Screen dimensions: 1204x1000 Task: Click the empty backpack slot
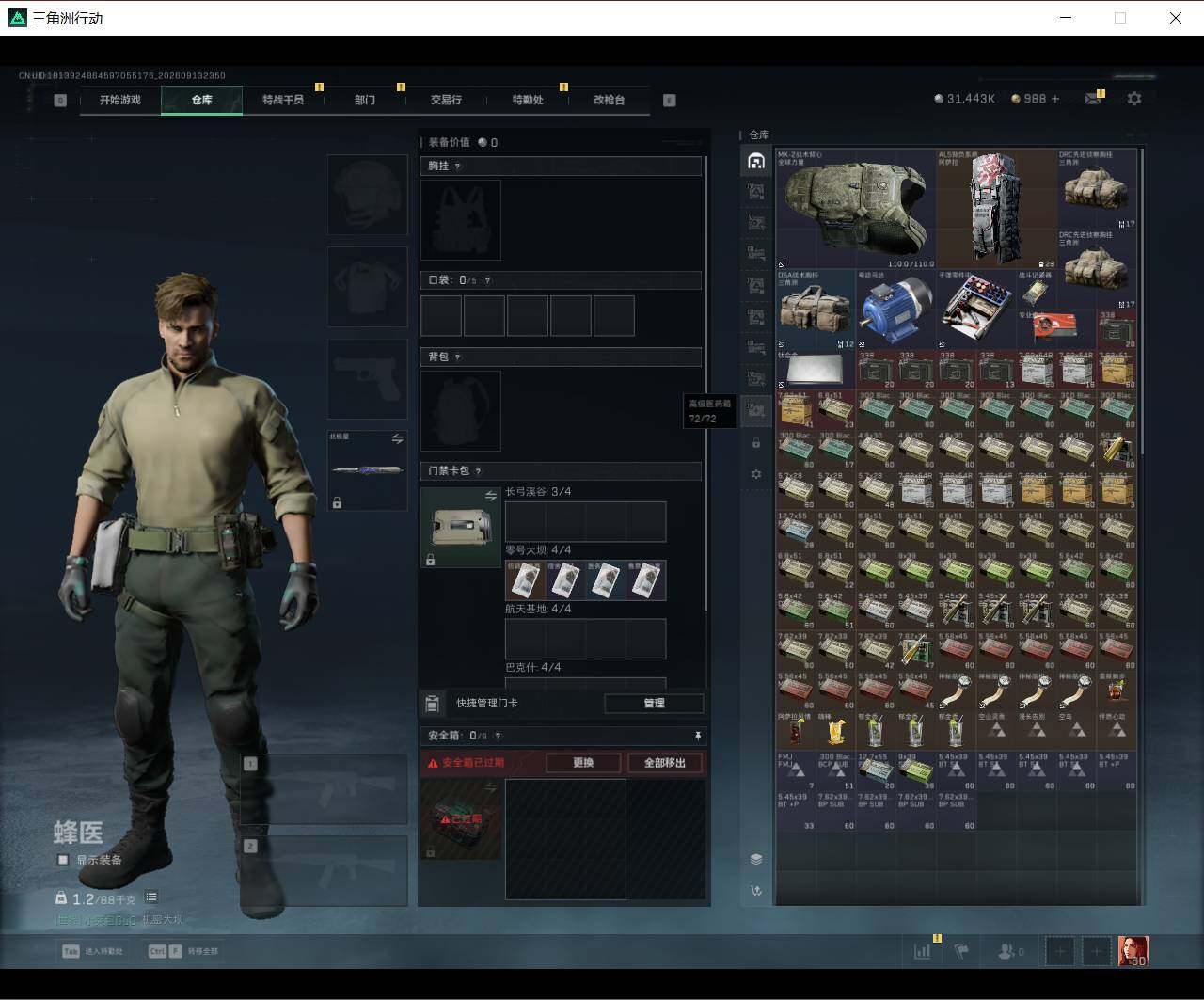(461, 410)
